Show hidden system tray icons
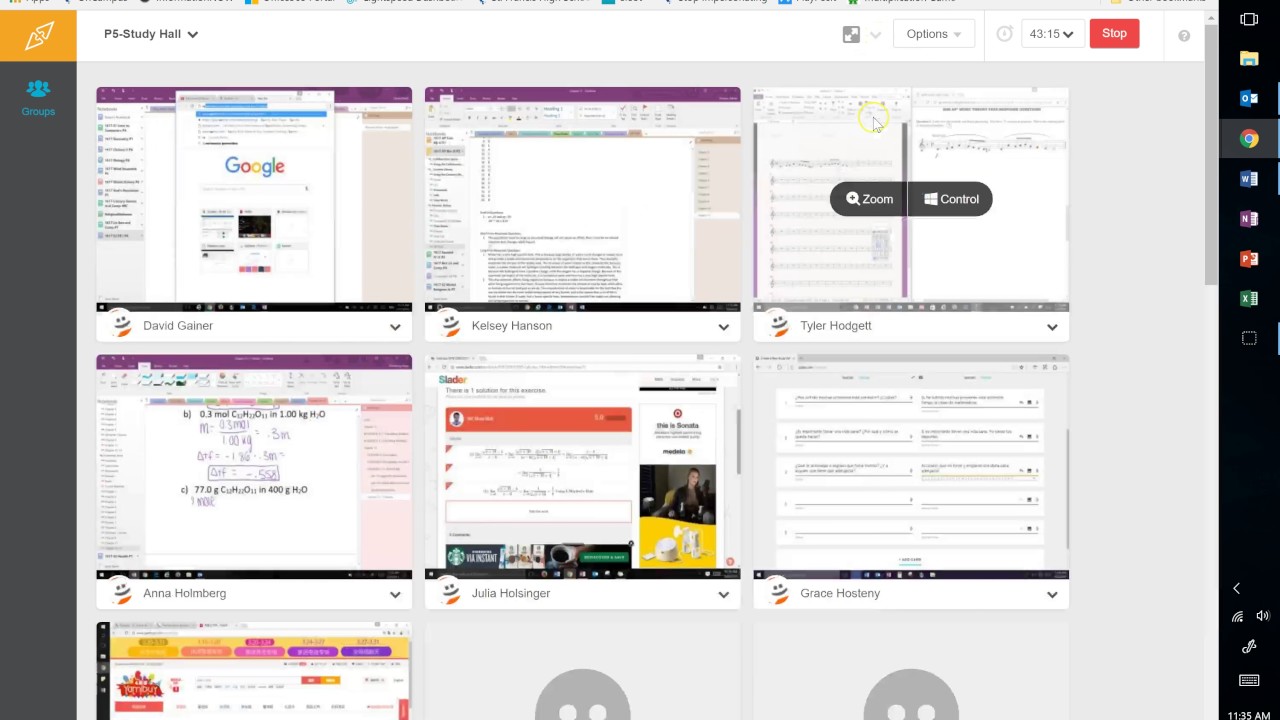 tap(1236, 589)
